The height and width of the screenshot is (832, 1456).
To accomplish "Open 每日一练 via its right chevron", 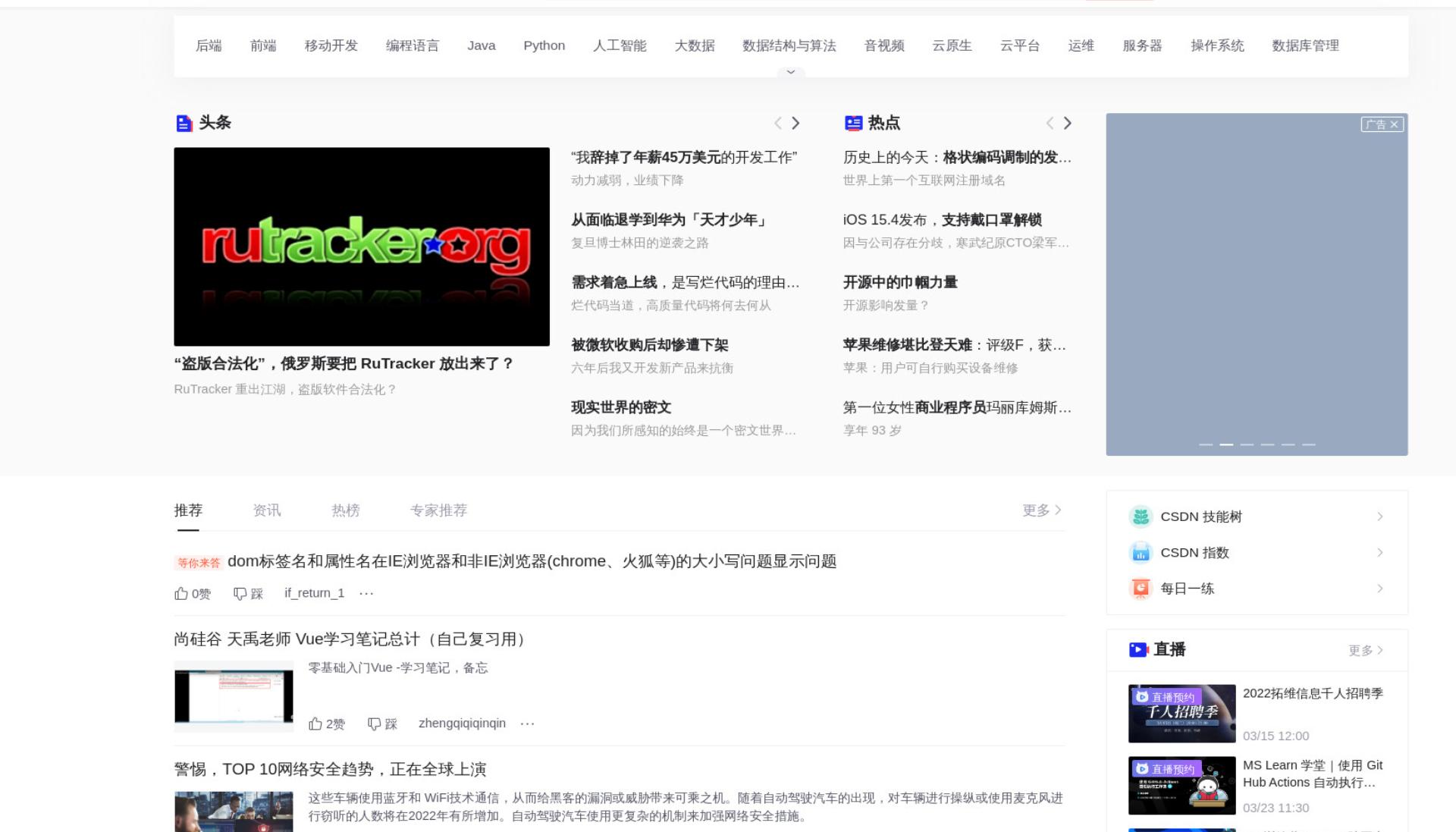I will coord(1380,589).
